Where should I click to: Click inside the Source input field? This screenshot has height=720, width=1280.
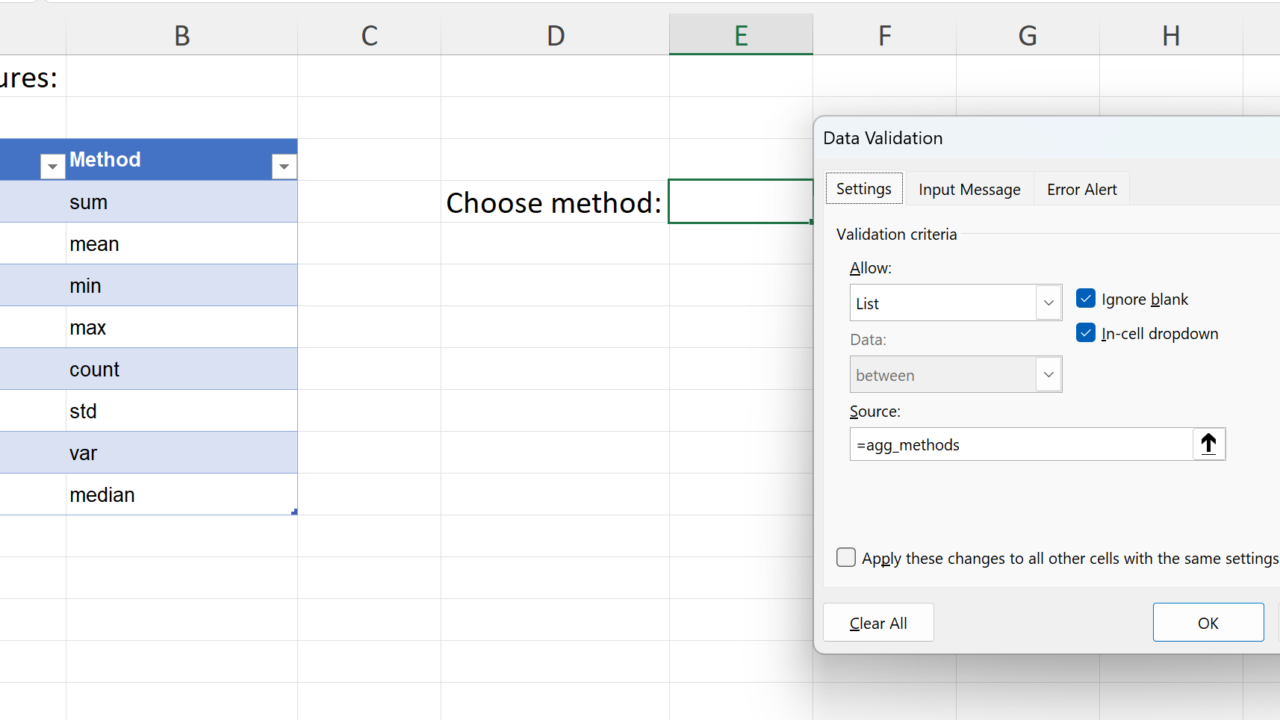[1020, 444]
